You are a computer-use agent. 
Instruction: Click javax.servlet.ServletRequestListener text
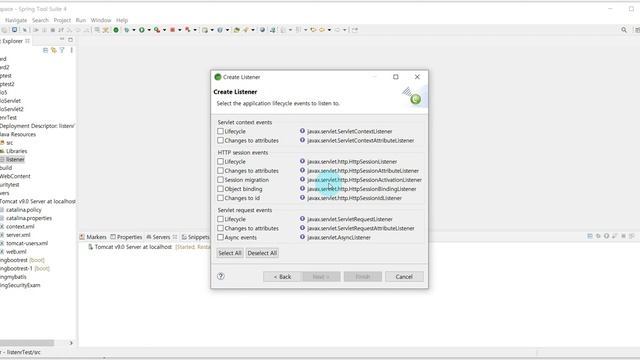coord(350,219)
